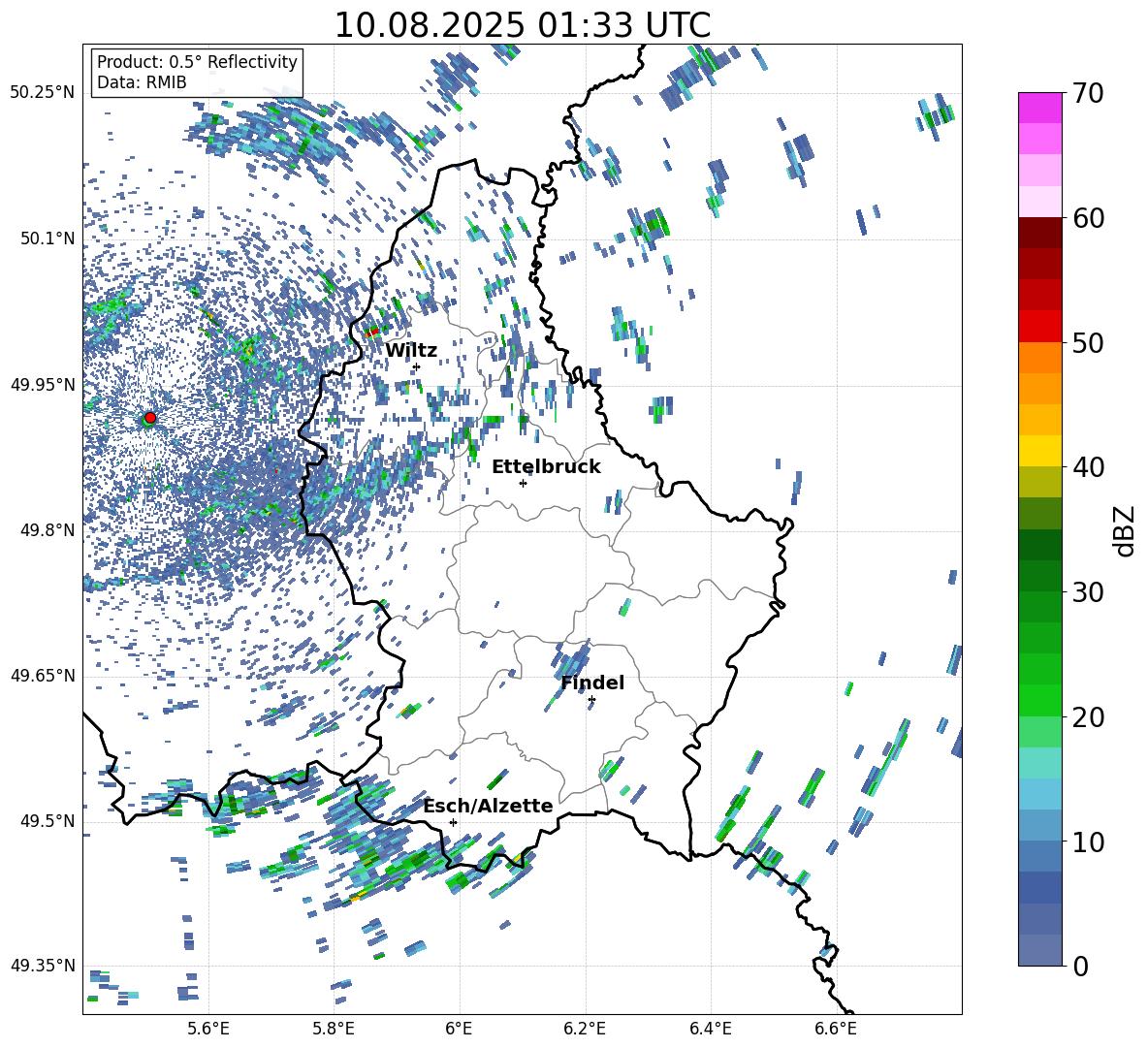Pick the dark maroon colorbar segment below 60
The width and height of the screenshot is (1148, 1048).
click(x=1039, y=233)
